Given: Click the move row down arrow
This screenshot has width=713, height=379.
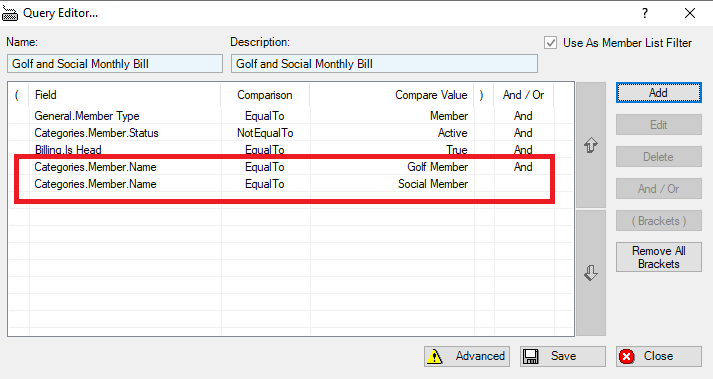Looking at the screenshot, I should [591, 273].
